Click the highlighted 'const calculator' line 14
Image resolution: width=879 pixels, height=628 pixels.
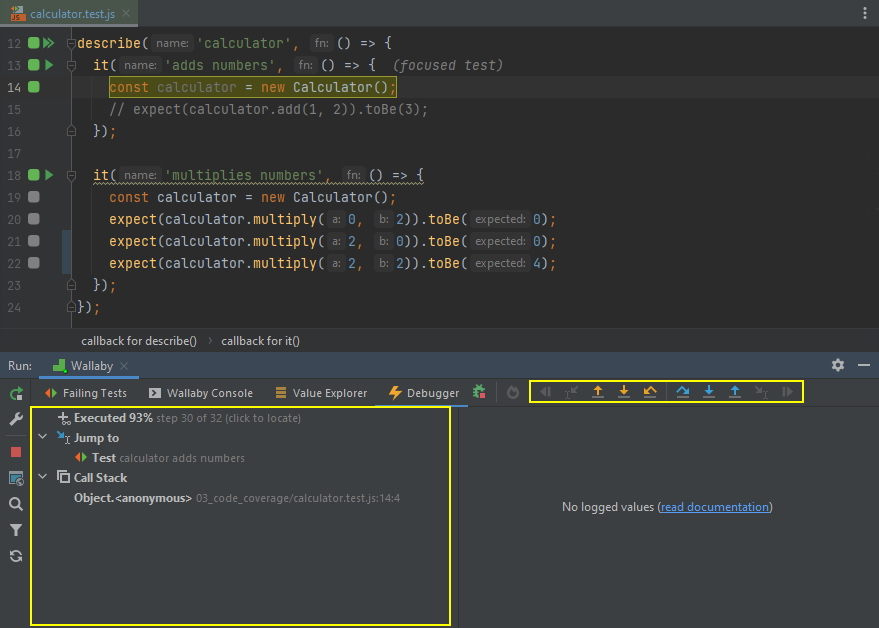253,87
